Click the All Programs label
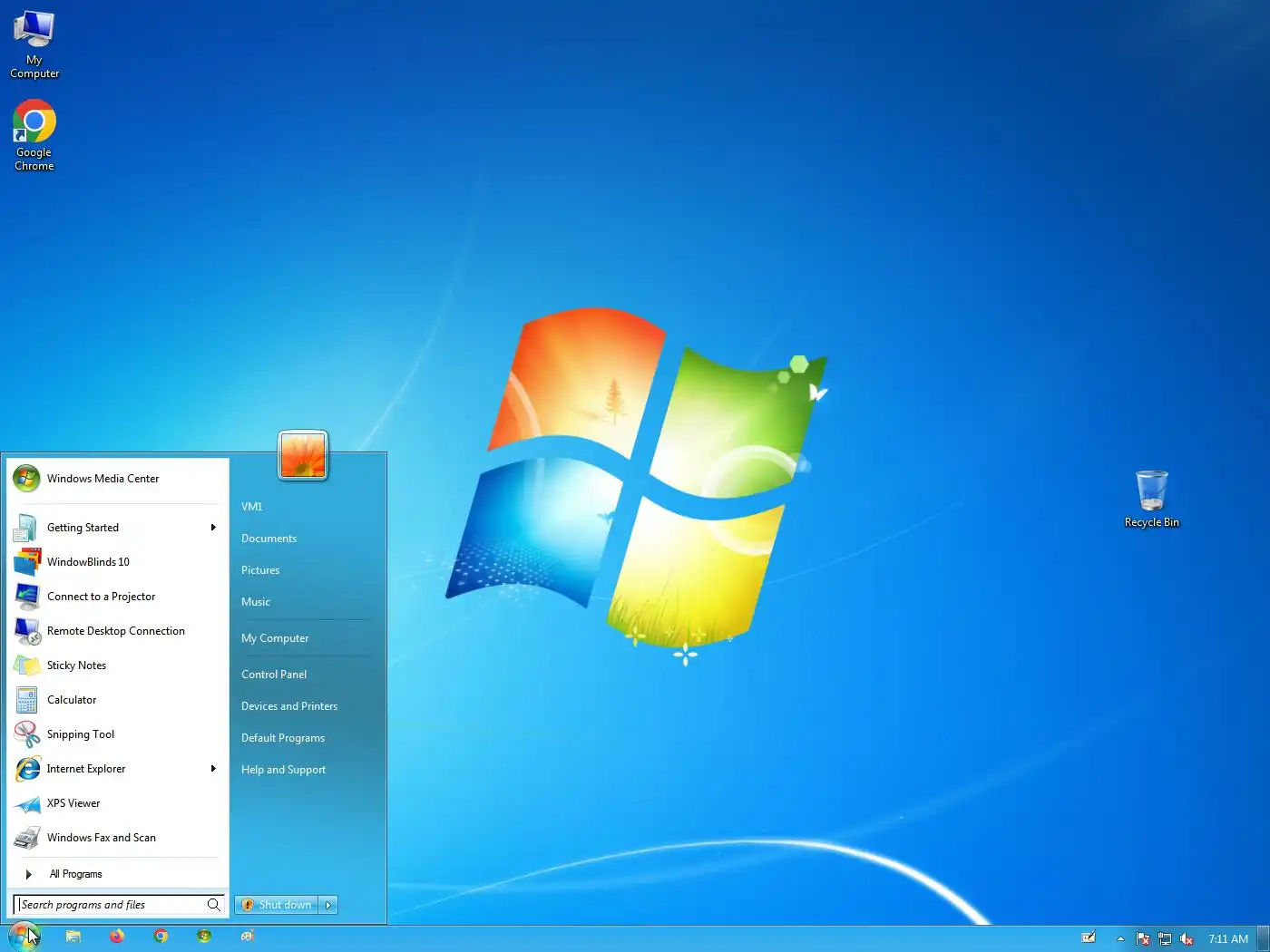This screenshot has height=952, width=1270. (76, 874)
